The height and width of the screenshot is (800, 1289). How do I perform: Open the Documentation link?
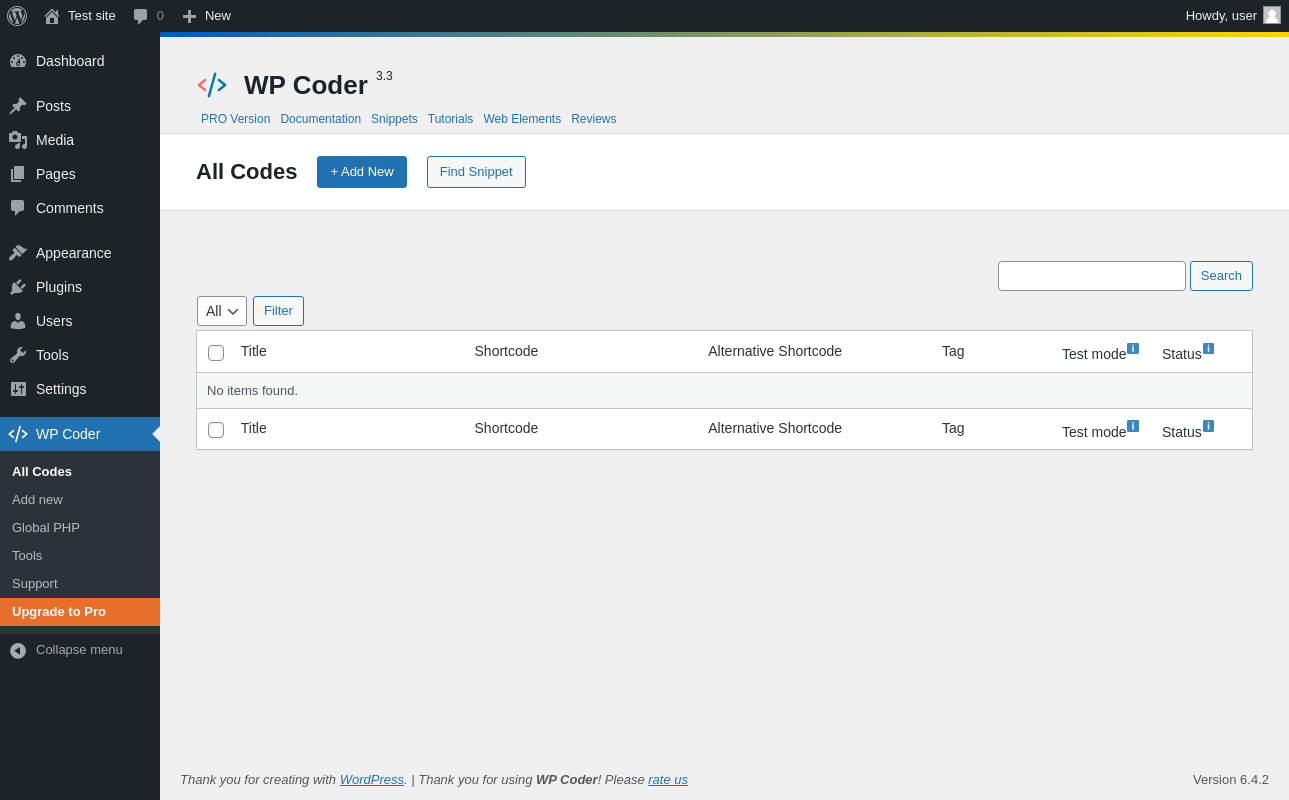[x=320, y=119]
